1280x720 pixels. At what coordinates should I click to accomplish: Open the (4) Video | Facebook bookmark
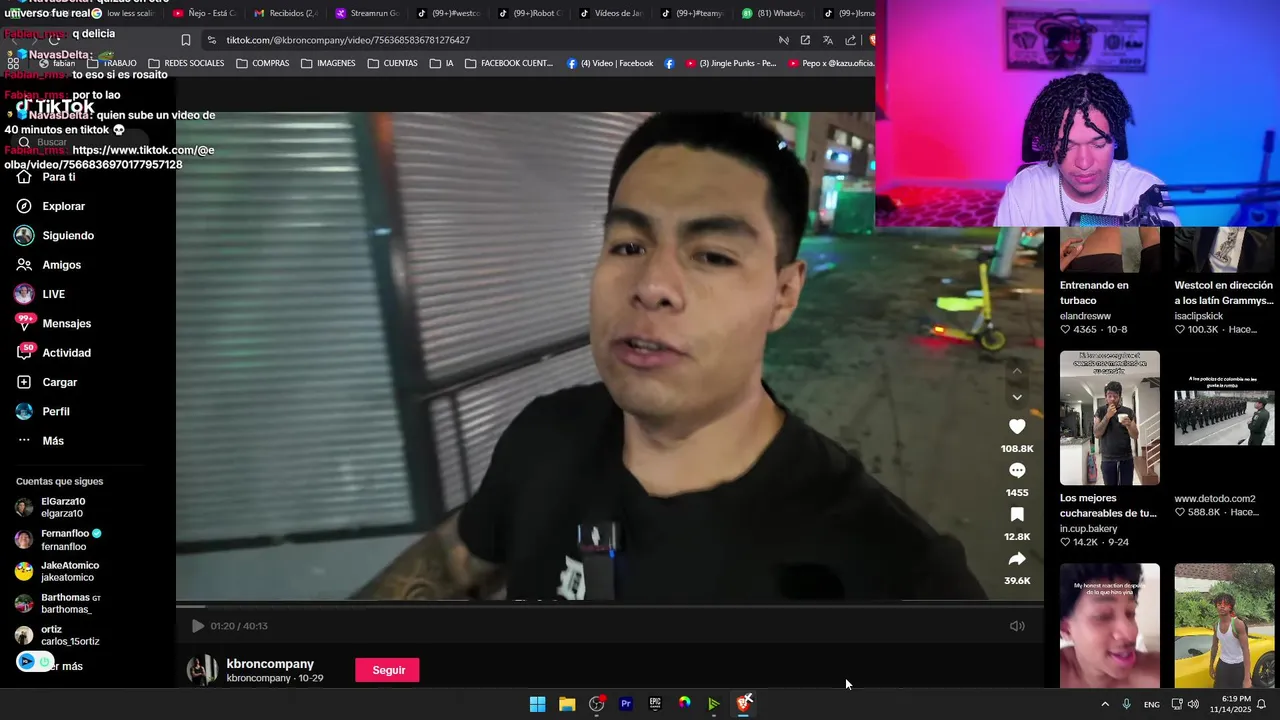610,63
